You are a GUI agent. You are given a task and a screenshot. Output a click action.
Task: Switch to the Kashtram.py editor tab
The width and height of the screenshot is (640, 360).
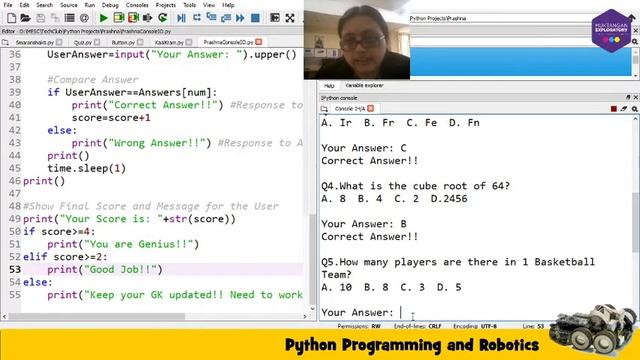coord(169,42)
